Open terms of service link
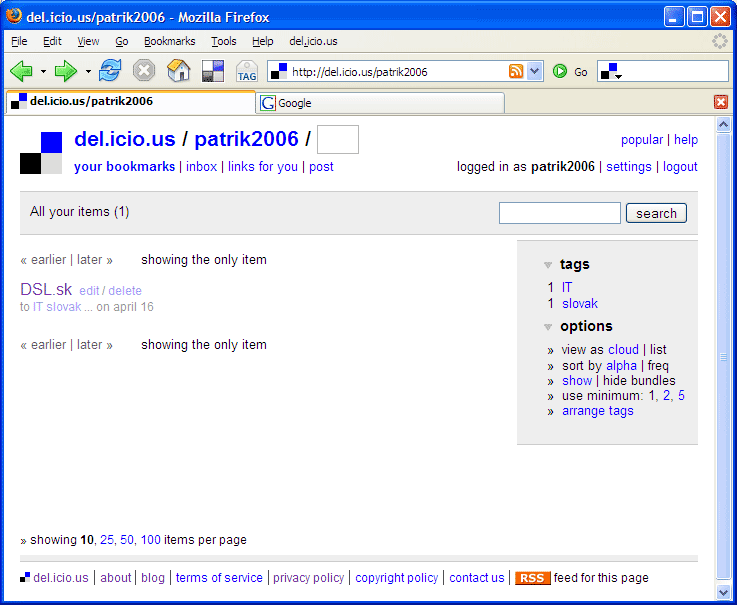737x605 pixels. click(219, 578)
